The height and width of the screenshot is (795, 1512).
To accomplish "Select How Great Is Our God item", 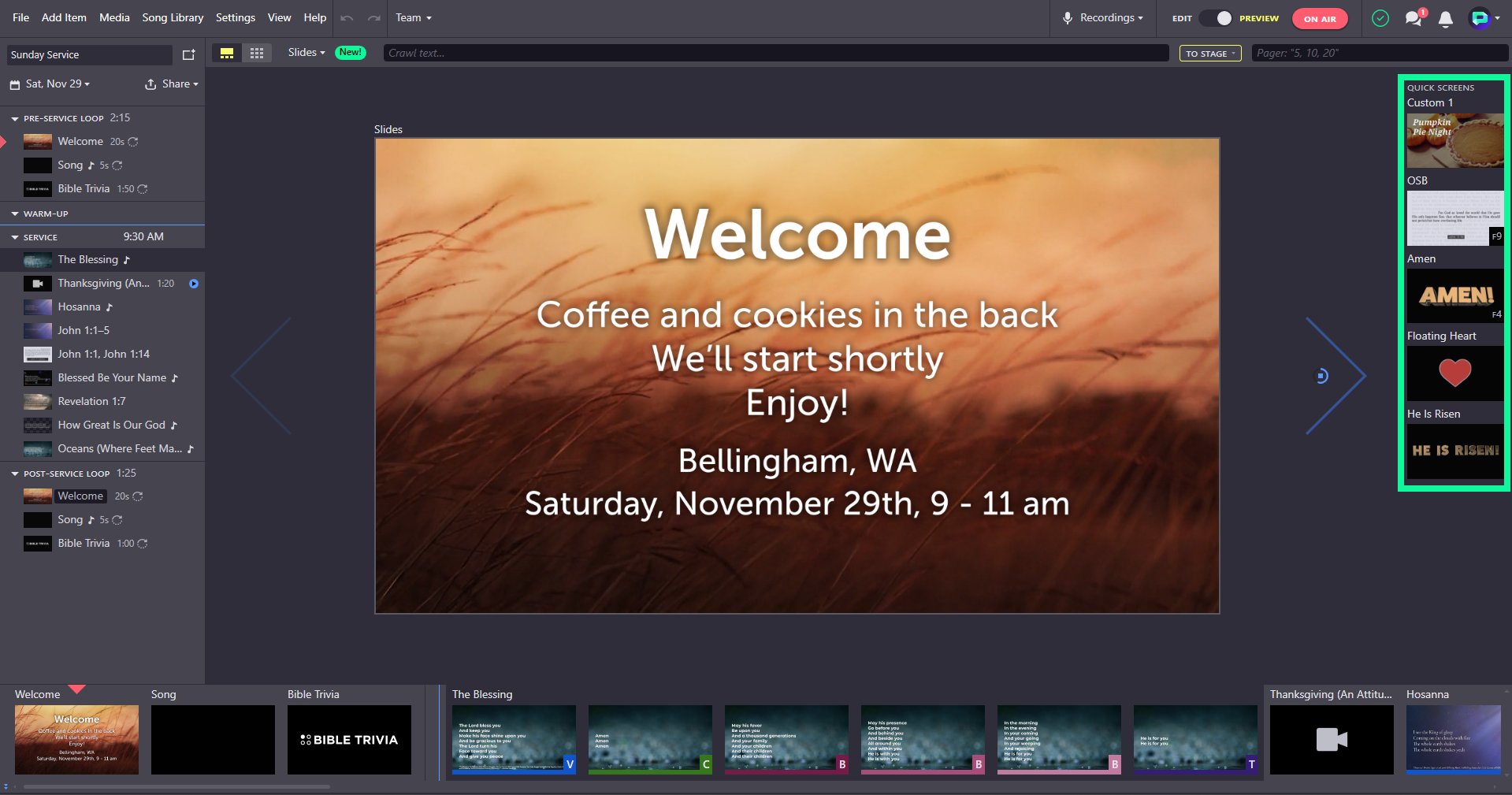I will pyautogui.click(x=102, y=425).
